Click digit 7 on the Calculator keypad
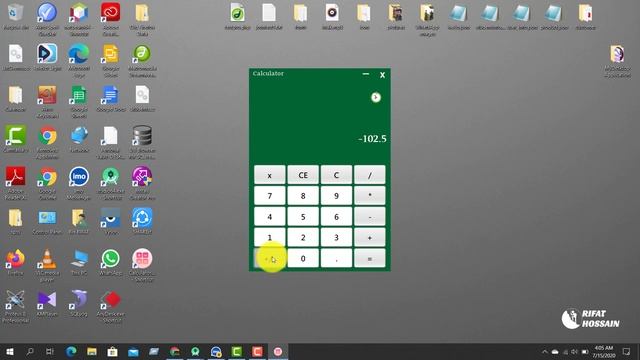Image resolution: width=640 pixels, height=360 pixels. pos(269,196)
